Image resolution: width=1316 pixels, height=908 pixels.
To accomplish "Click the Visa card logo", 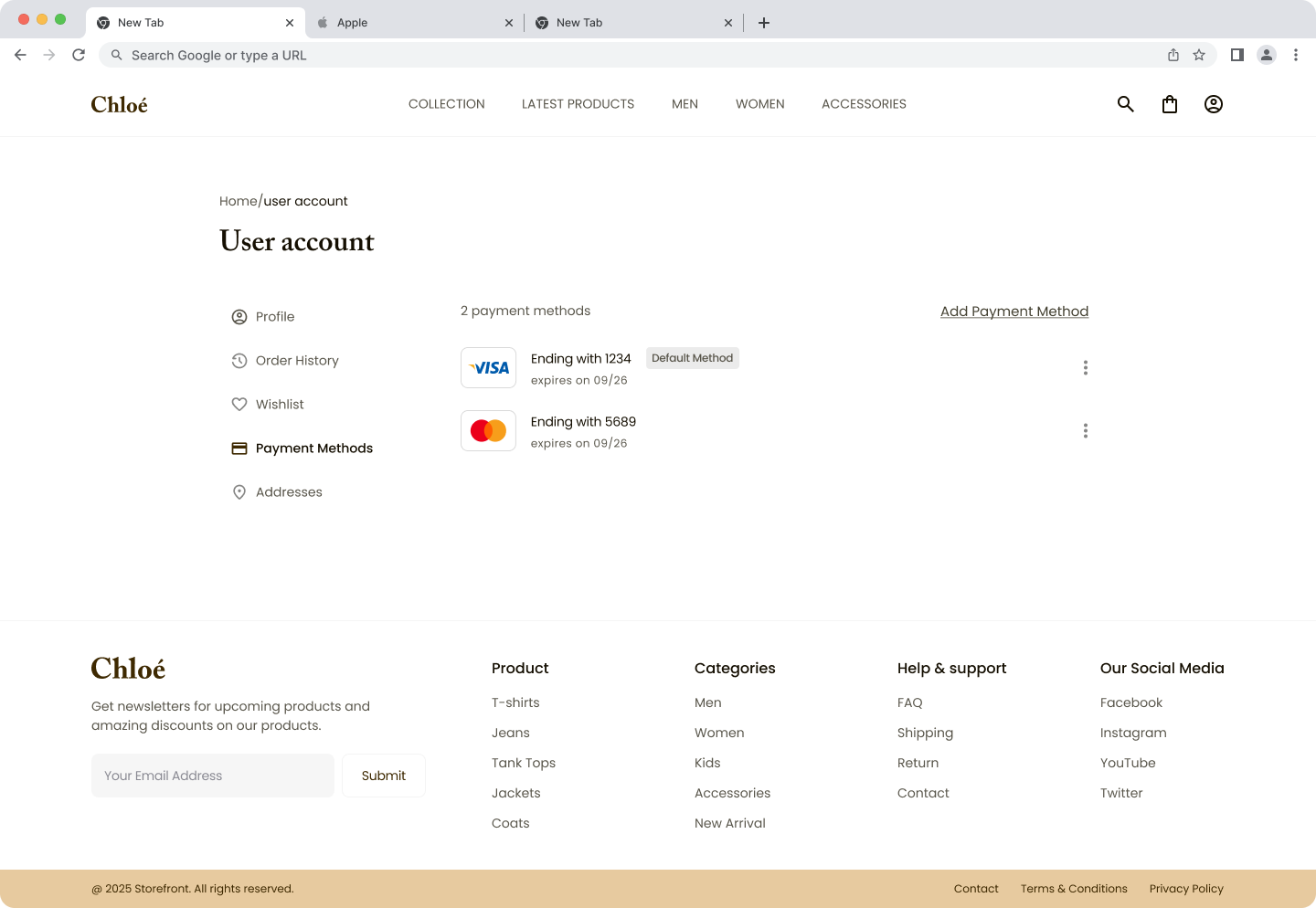I will 489,368.
